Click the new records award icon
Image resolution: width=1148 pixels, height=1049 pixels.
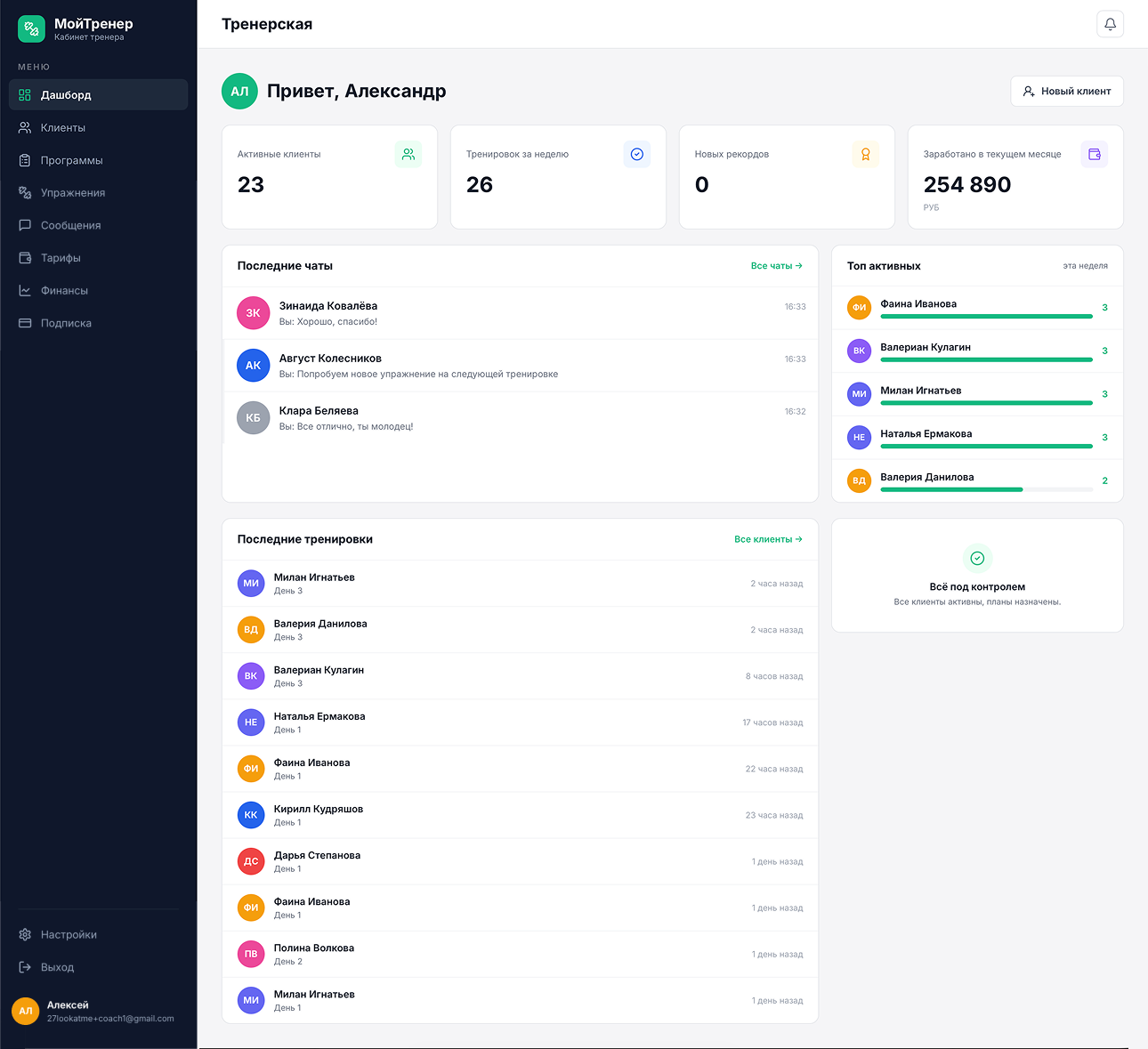[866, 154]
